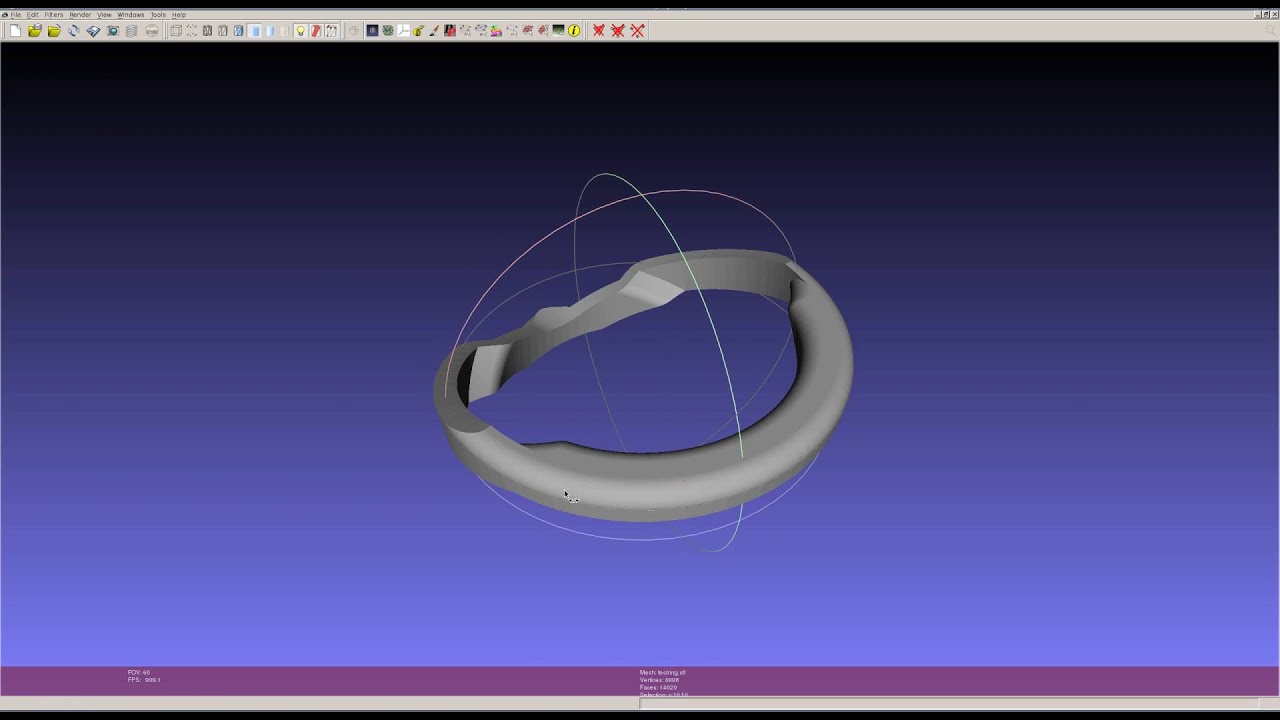Switch to flat lines render mode
The image size is (1280, 720).
pyautogui.click(x=238, y=31)
